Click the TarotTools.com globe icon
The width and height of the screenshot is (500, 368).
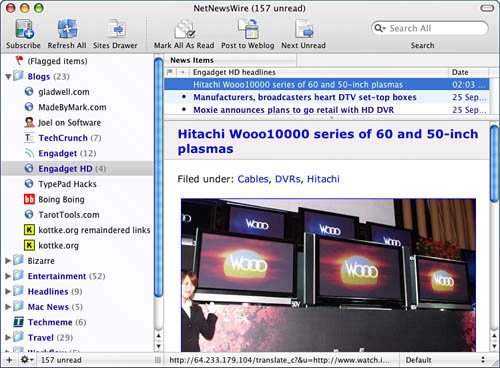tap(29, 214)
